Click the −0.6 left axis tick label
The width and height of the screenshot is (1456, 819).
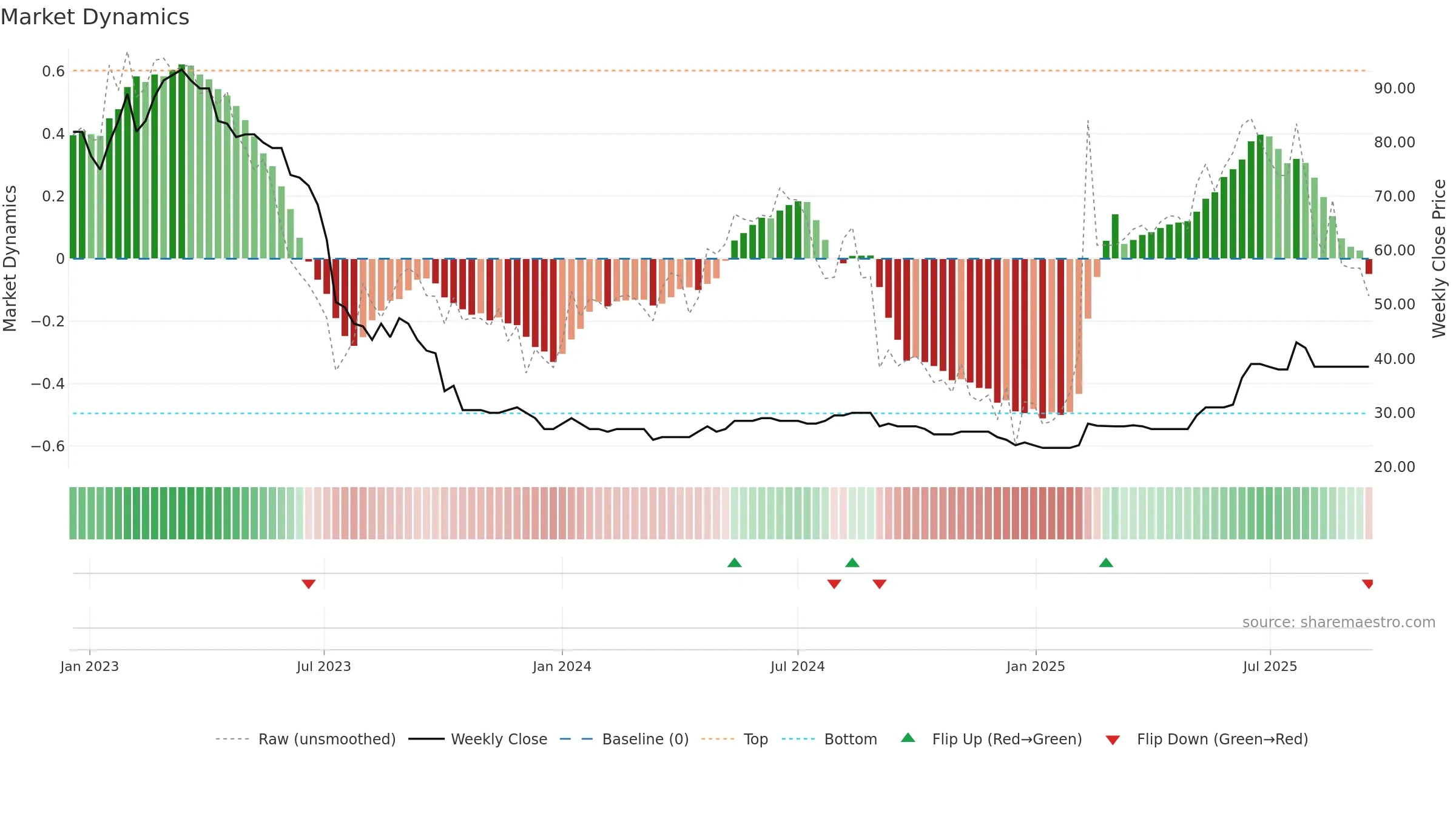[48, 446]
